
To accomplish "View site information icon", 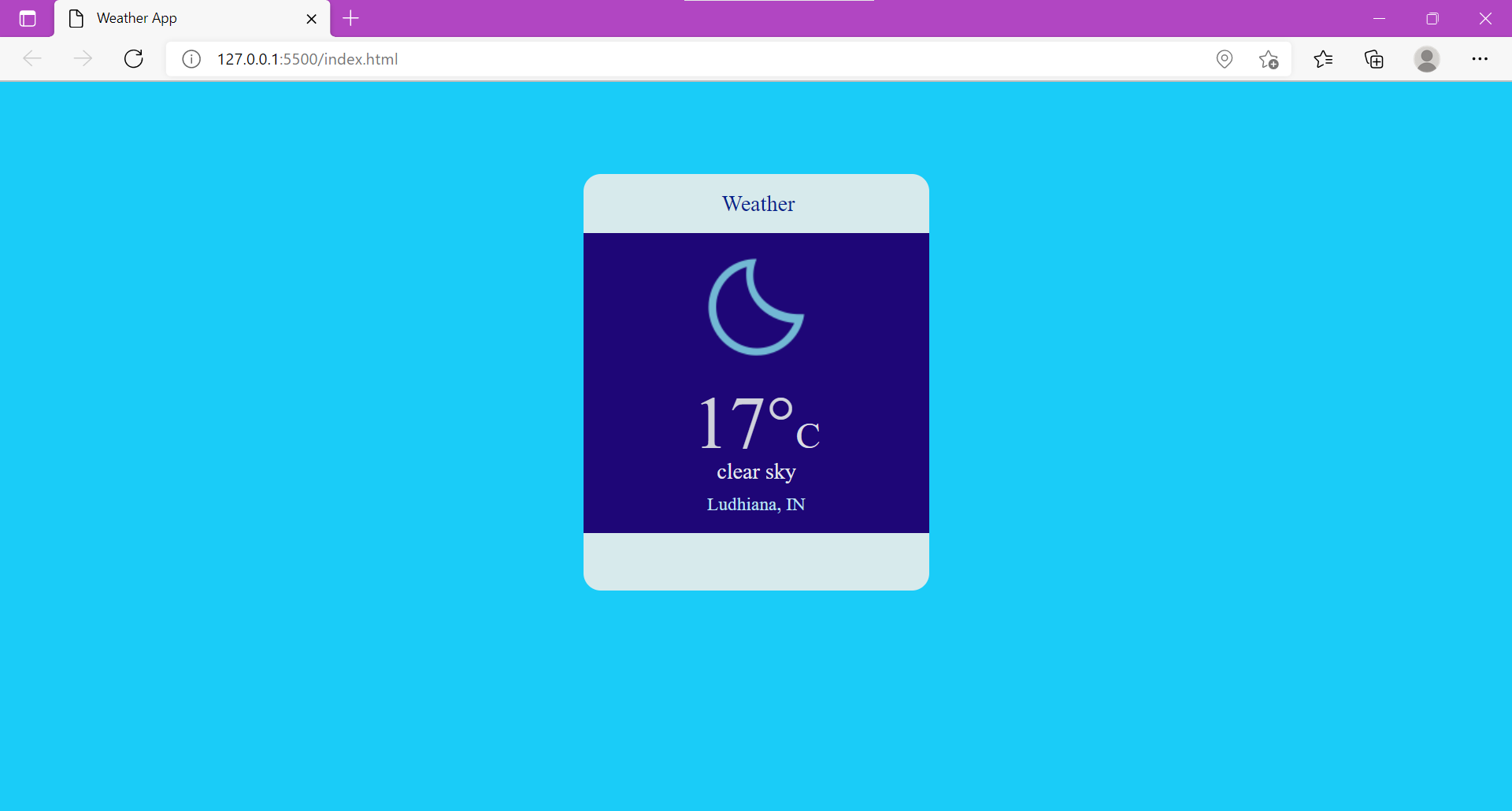I will pos(191,59).
